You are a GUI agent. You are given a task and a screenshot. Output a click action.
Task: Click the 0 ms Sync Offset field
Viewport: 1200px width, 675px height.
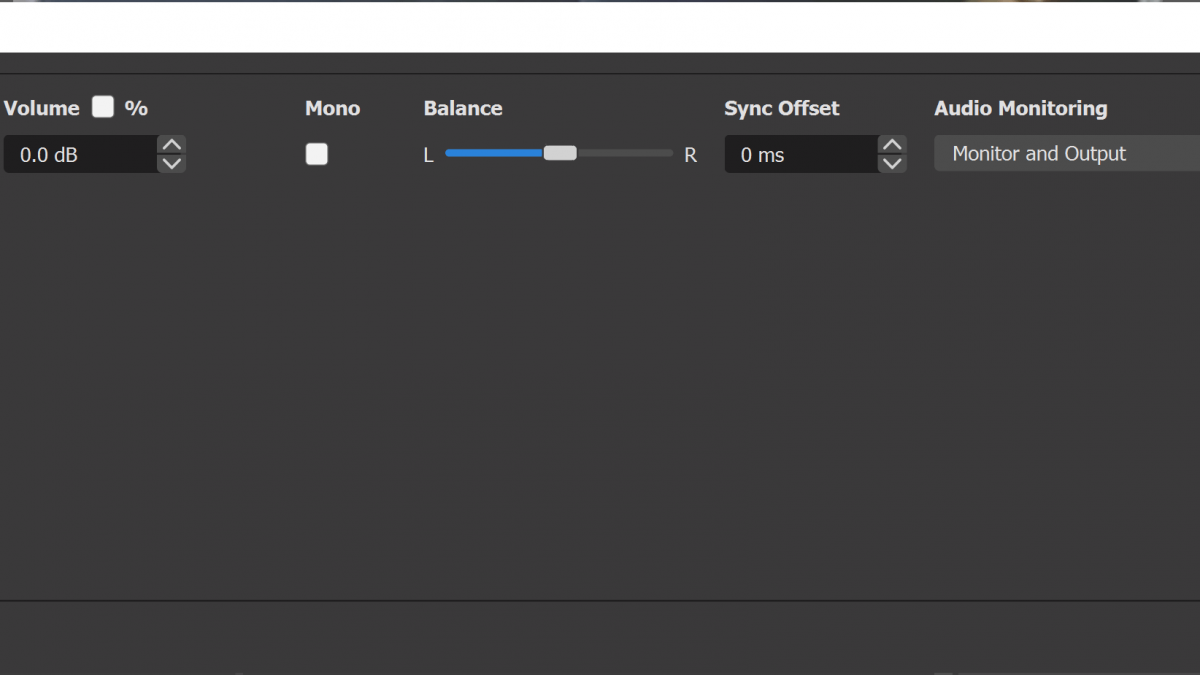800,155
